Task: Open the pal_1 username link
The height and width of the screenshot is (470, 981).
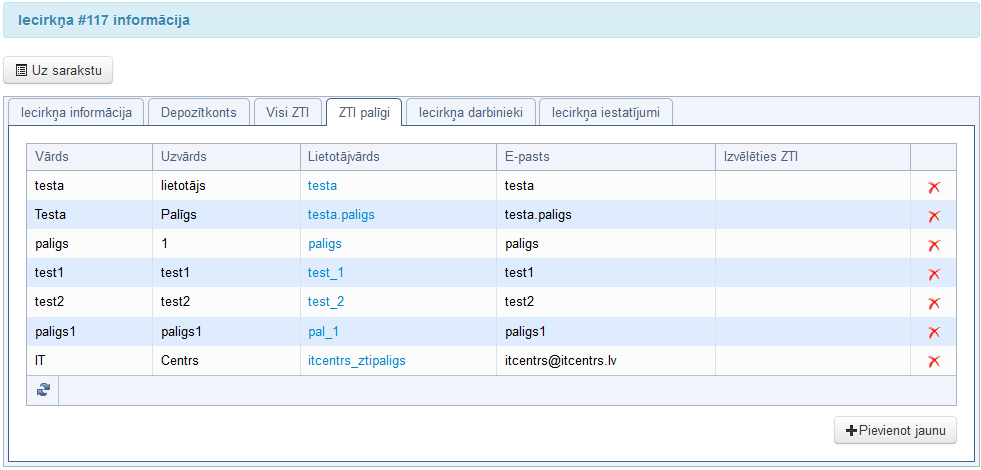Action: point(323,331)
